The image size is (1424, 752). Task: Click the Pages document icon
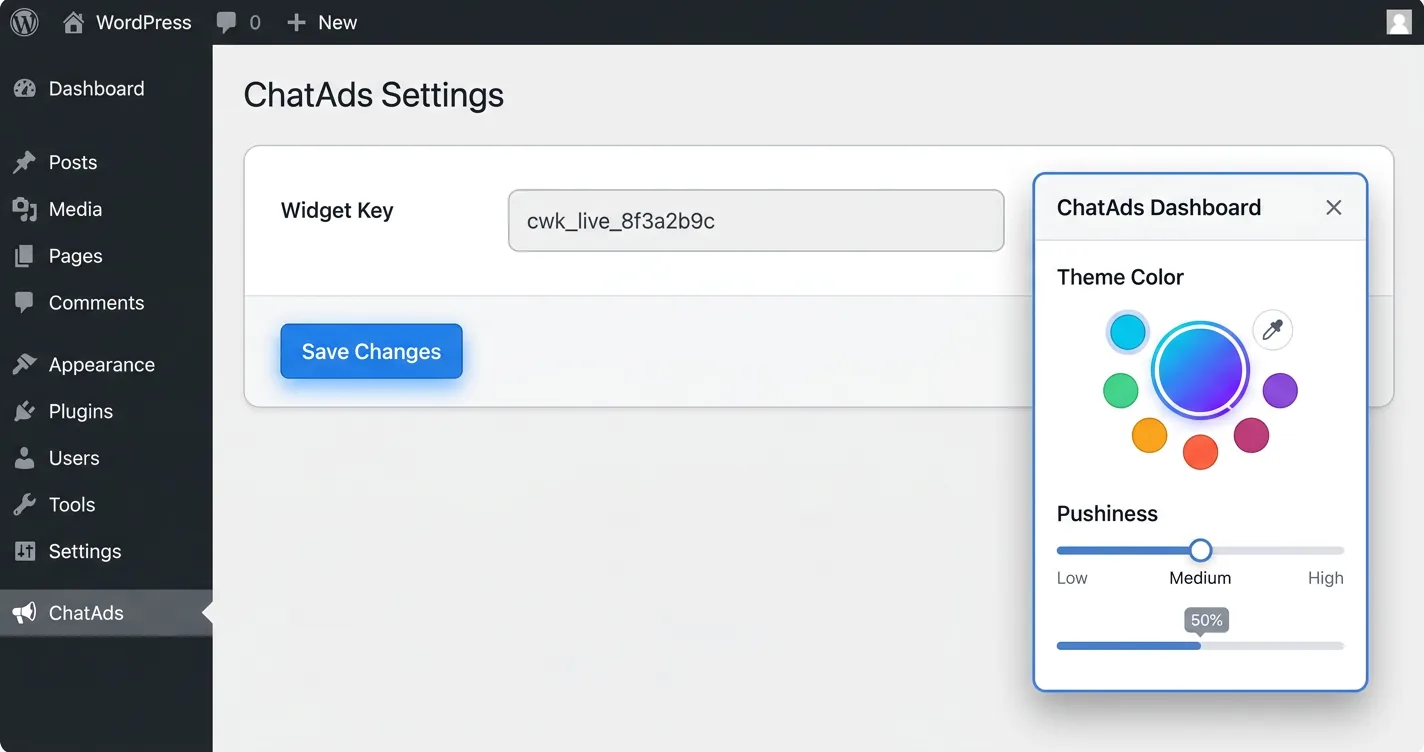coord(24,256)
